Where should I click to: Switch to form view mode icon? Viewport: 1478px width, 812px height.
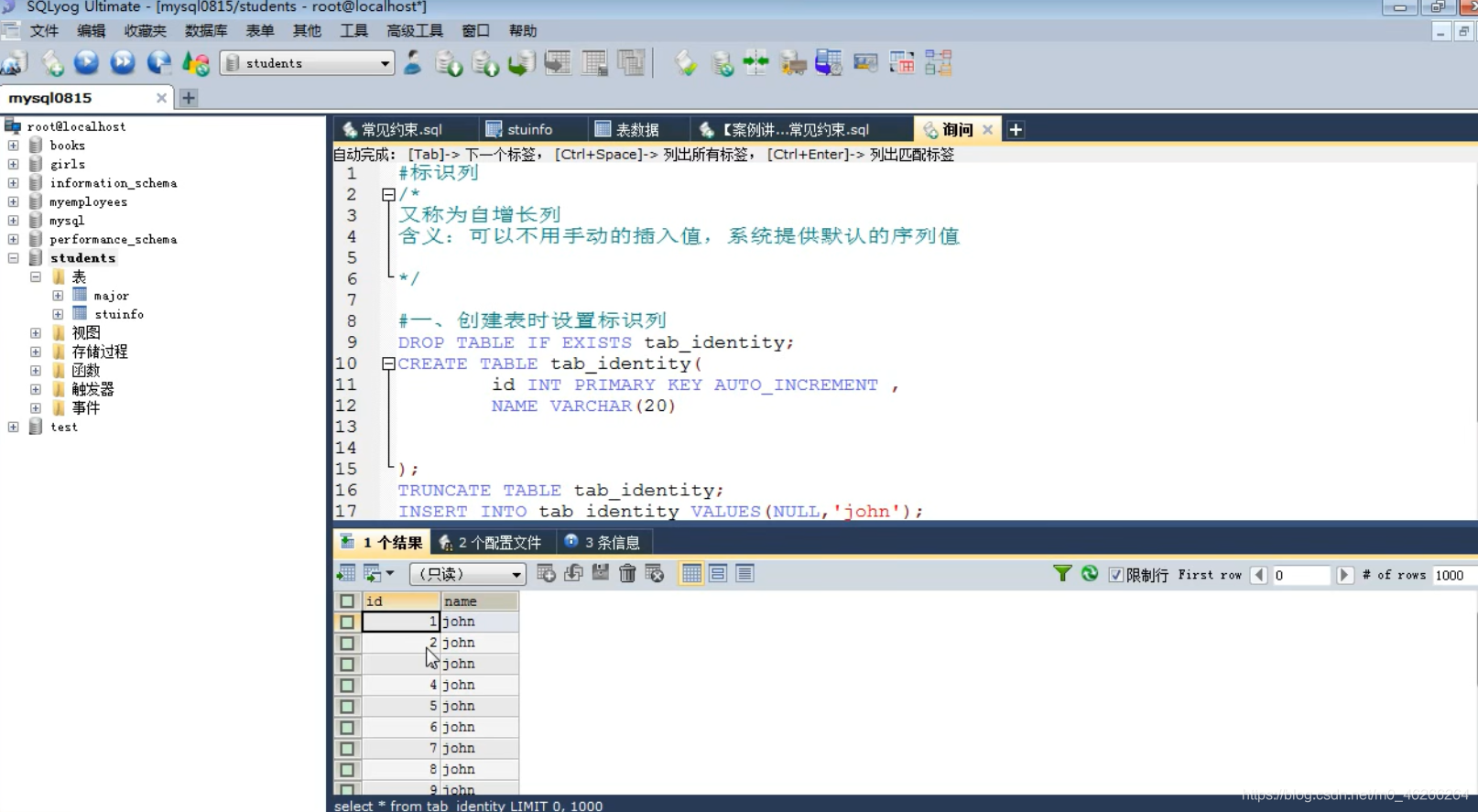718,574
